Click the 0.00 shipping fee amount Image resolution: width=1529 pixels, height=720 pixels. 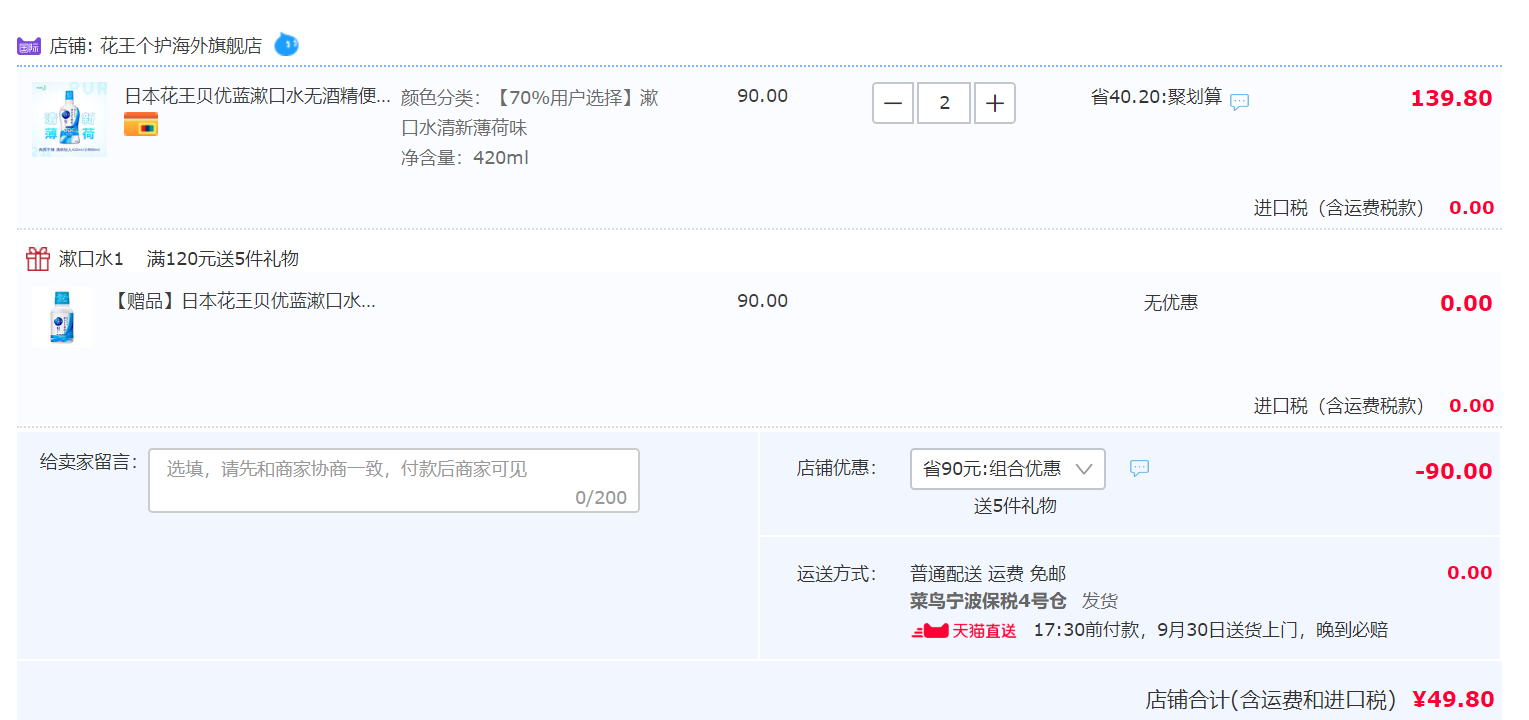click(x=1470, y=573)
